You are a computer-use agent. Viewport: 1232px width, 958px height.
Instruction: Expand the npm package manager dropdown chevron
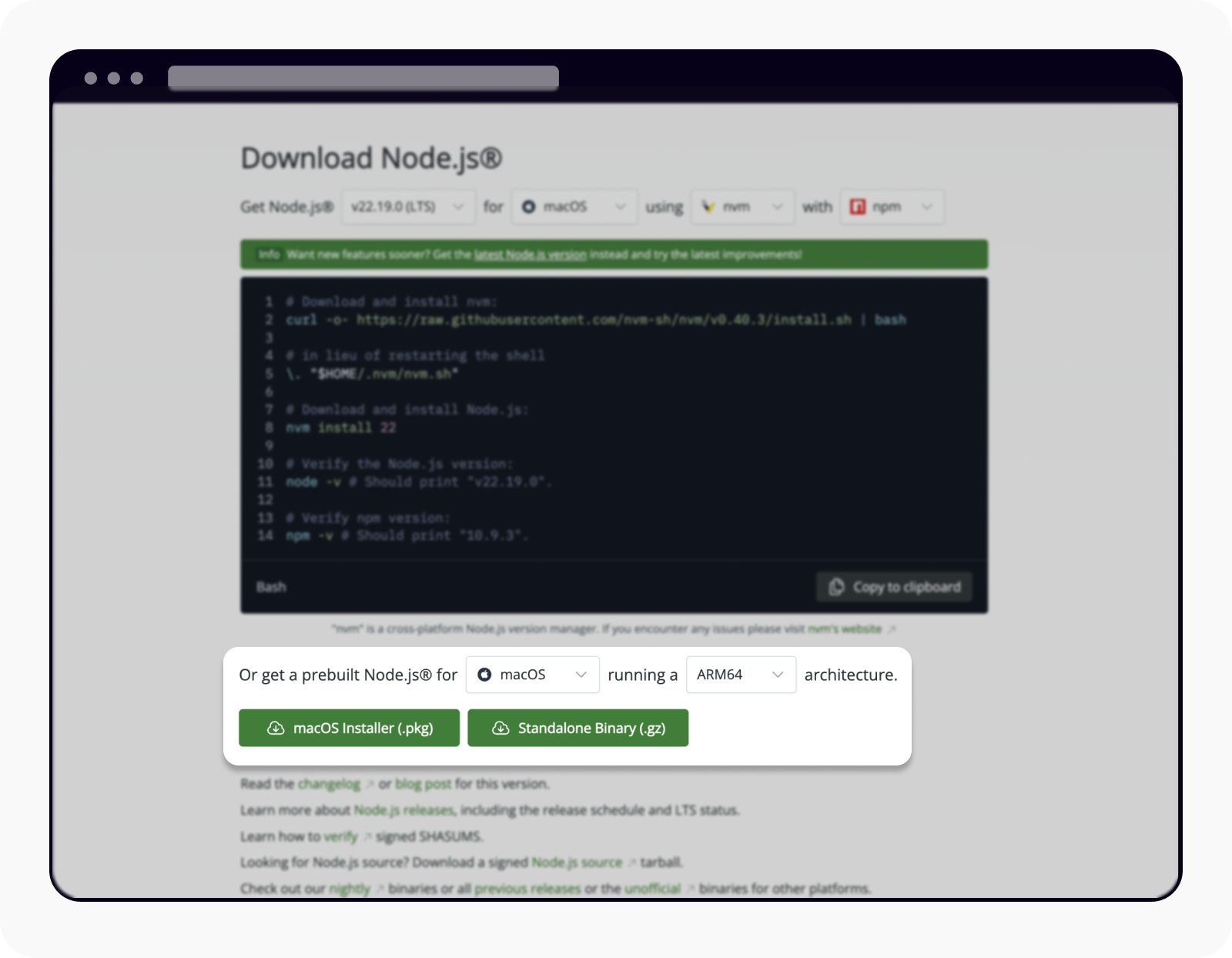(927, 206)
